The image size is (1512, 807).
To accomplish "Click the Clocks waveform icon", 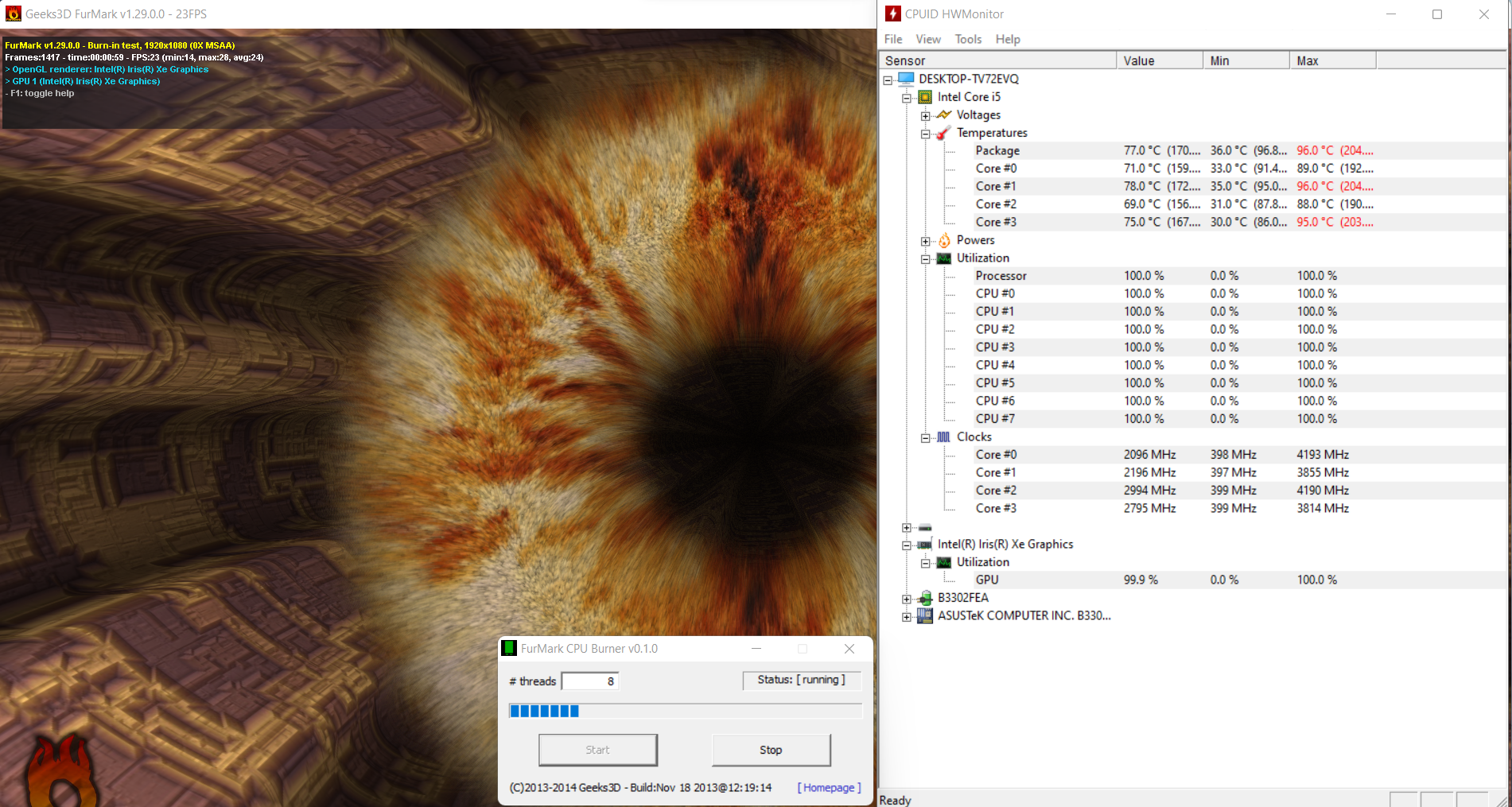I will 944,436.
